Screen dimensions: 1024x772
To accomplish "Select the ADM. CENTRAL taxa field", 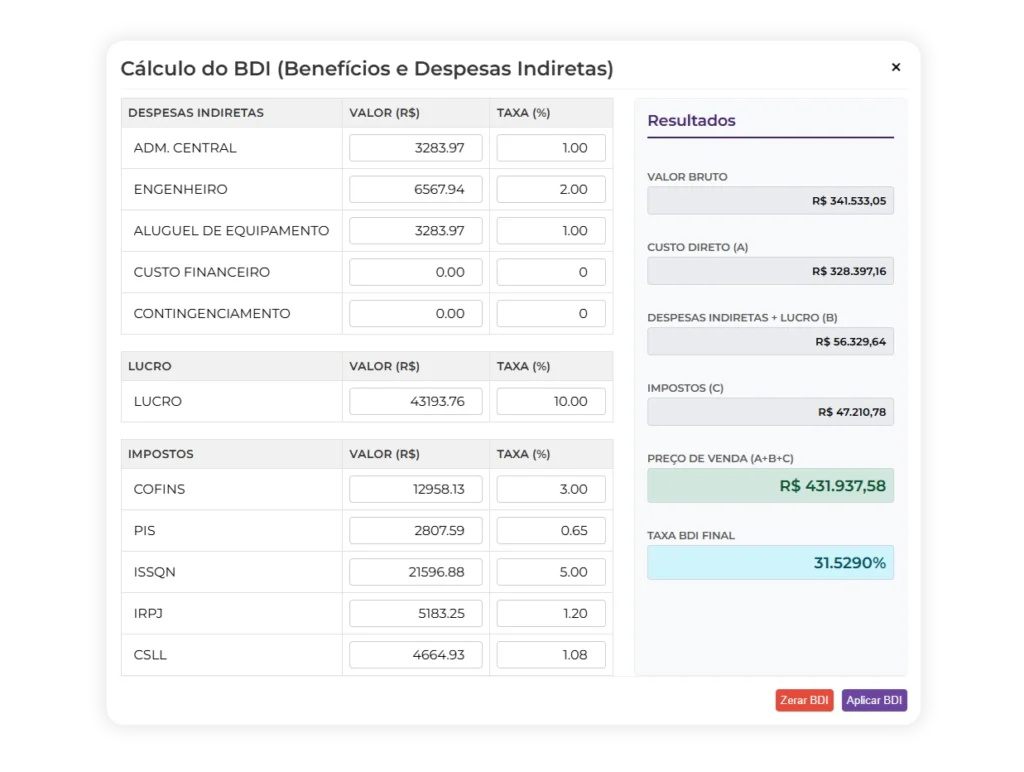I will pos(551,148).
